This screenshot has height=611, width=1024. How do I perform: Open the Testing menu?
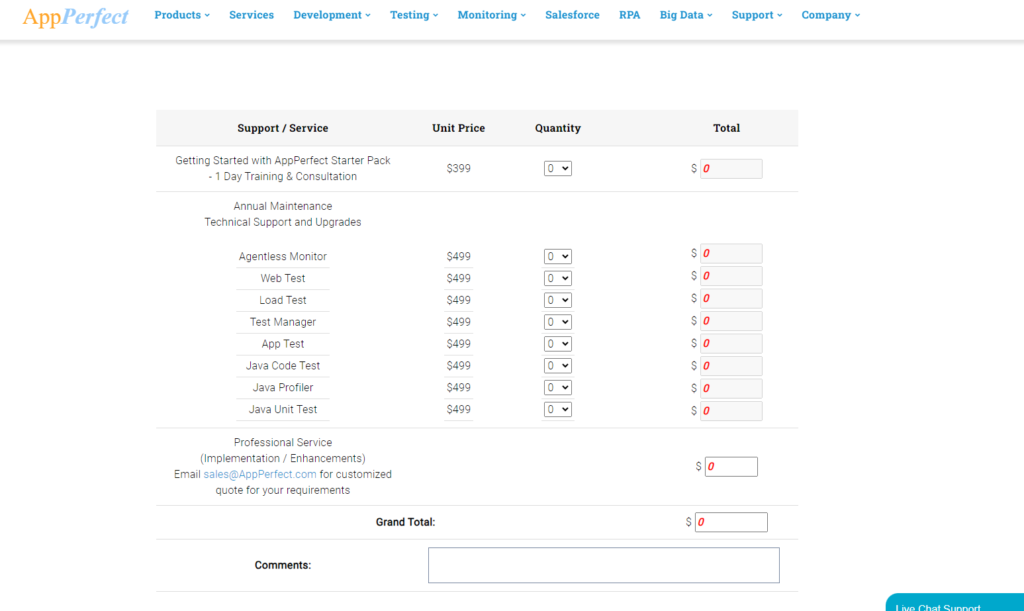[x=414, y=15]
